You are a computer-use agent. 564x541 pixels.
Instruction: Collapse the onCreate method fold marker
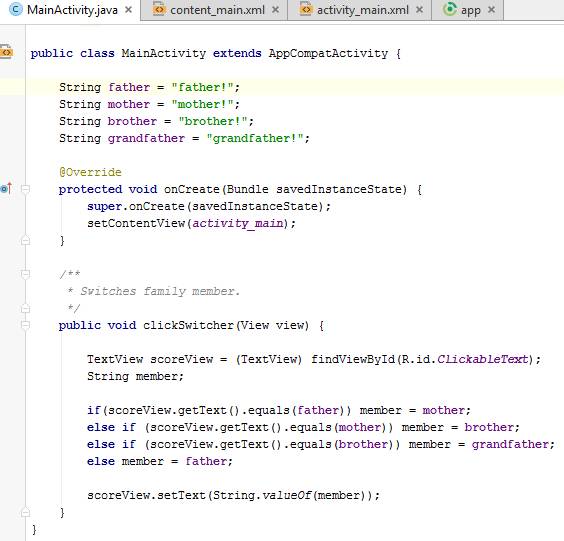25,188
